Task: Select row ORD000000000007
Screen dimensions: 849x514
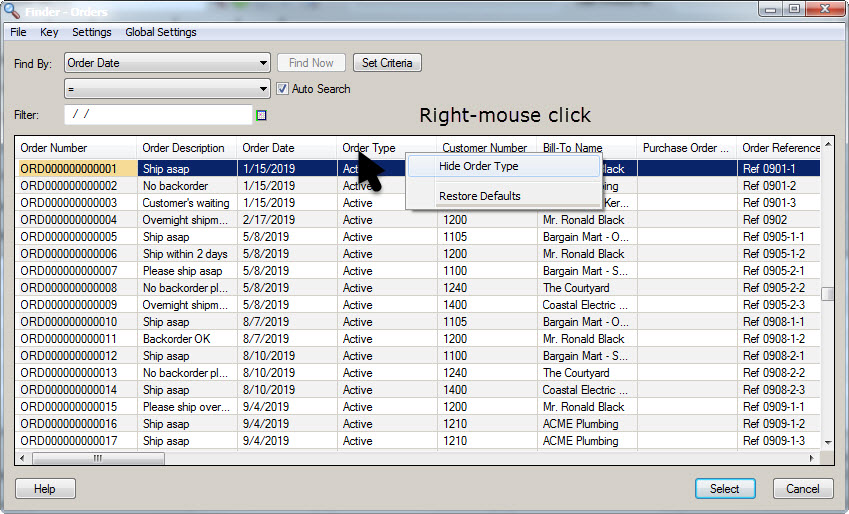Action: (418, 270)
